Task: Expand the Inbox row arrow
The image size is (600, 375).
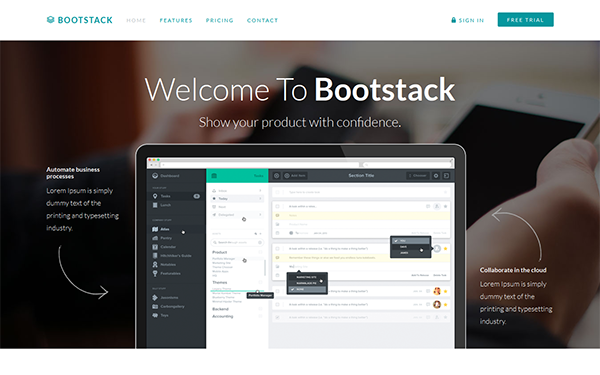Action: (260, 191)
